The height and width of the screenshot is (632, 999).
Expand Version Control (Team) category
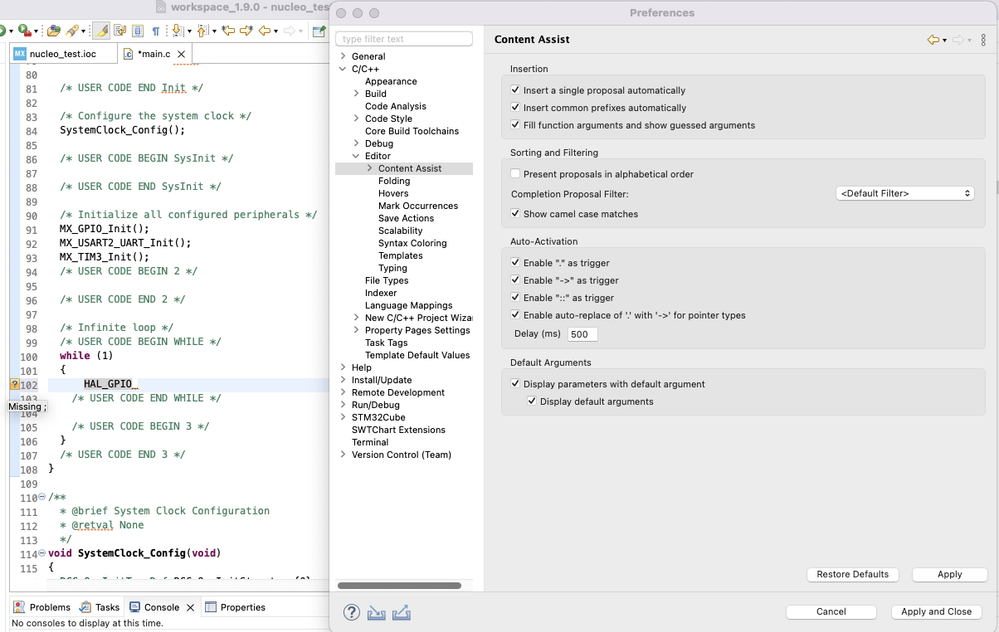[x=343, y=454]
